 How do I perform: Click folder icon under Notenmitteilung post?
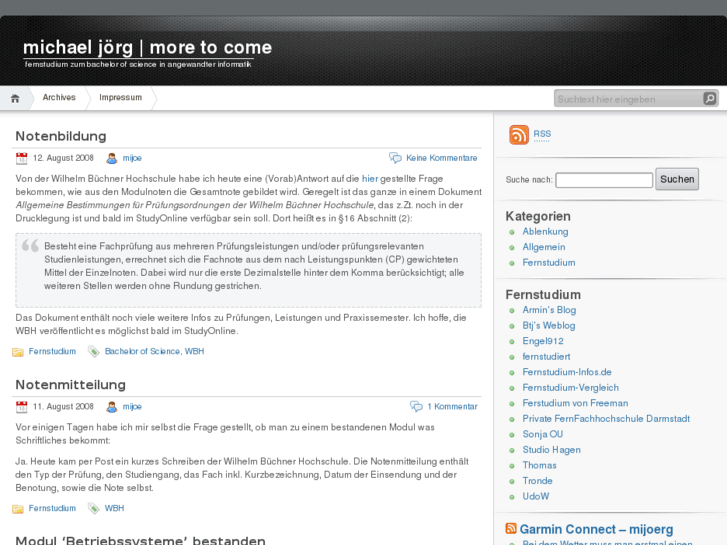(18, 509)
